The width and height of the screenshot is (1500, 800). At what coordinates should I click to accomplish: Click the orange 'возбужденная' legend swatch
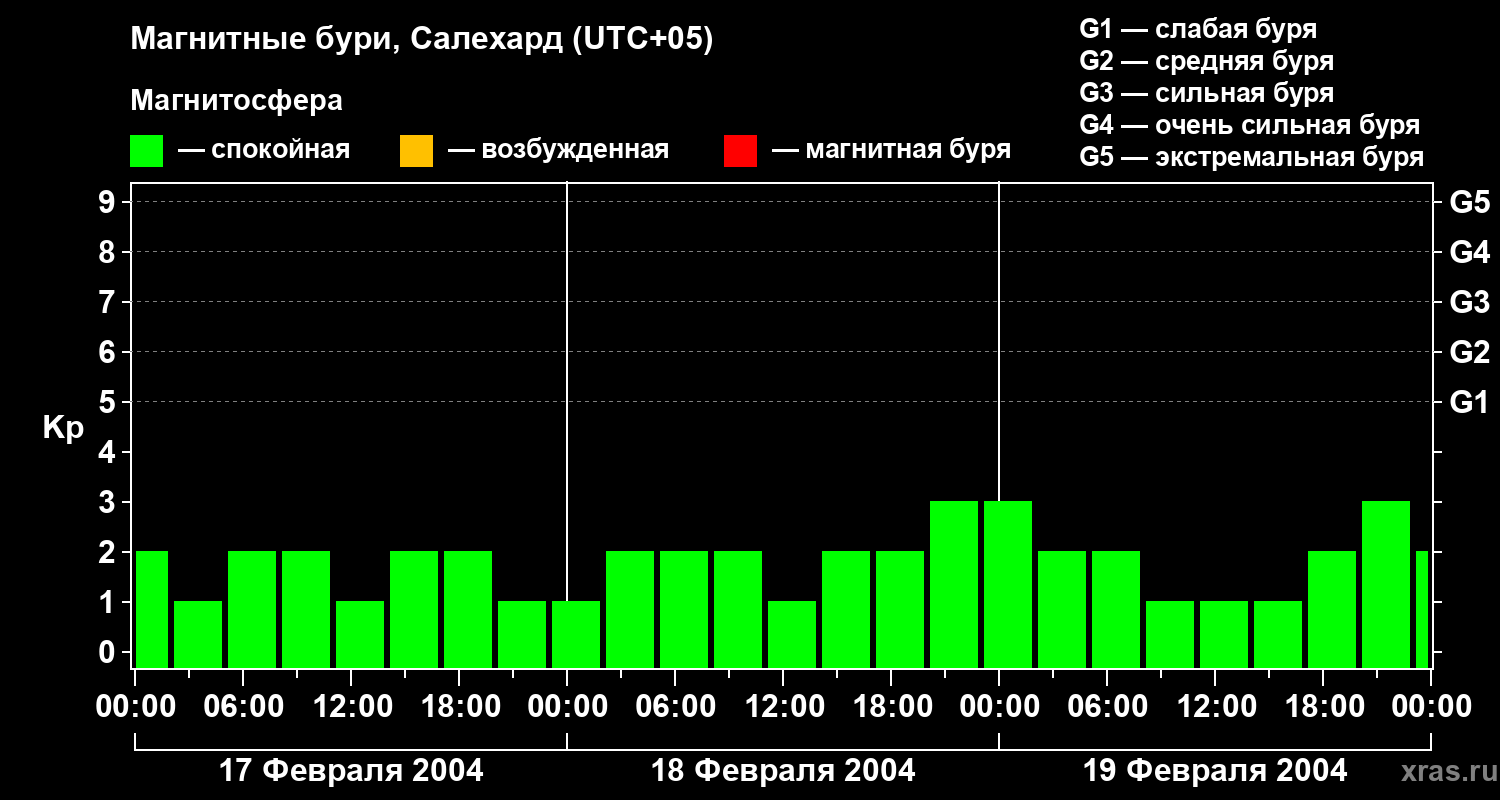416,151
